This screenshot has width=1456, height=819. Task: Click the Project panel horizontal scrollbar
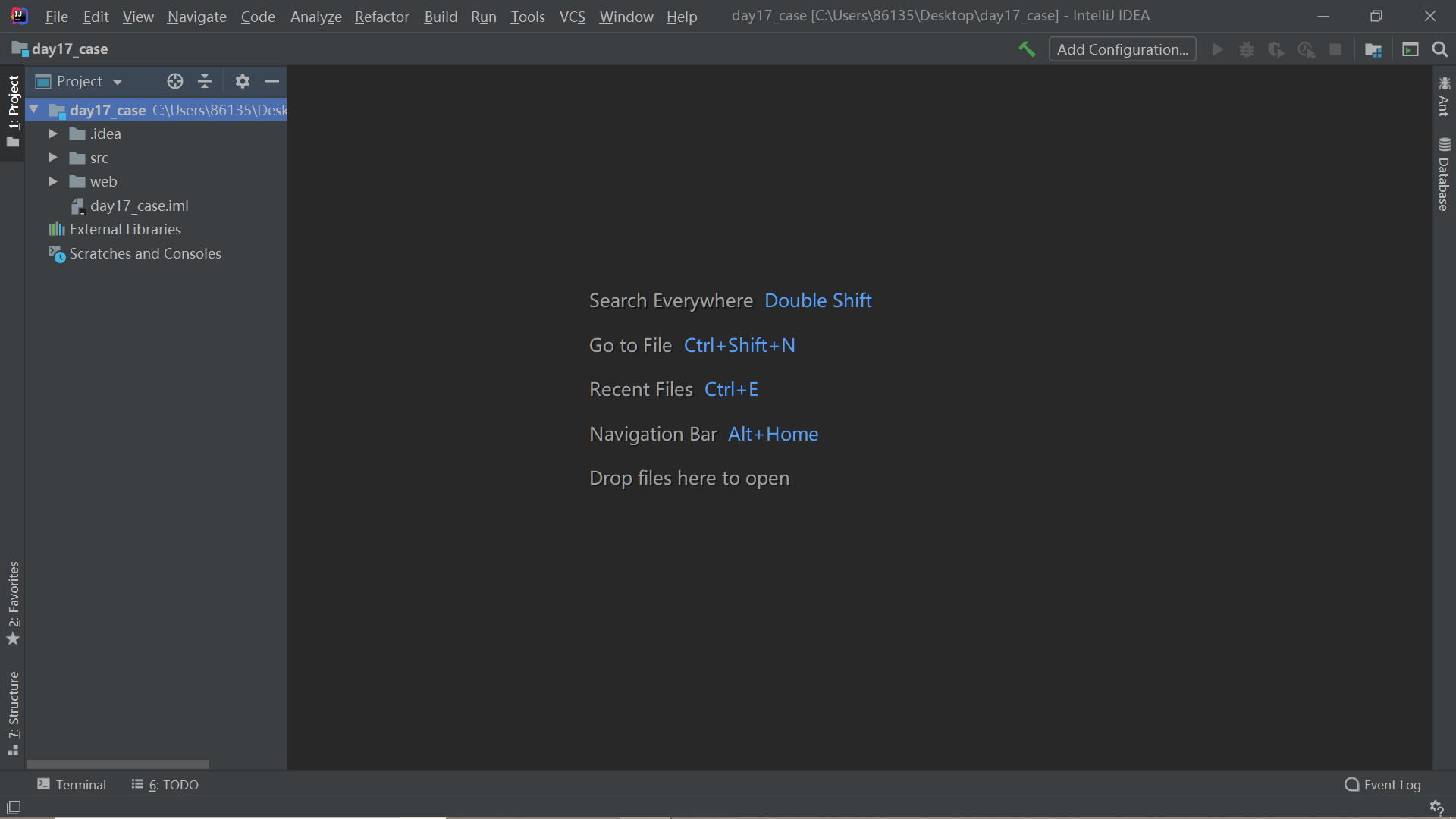pos(118,764)
